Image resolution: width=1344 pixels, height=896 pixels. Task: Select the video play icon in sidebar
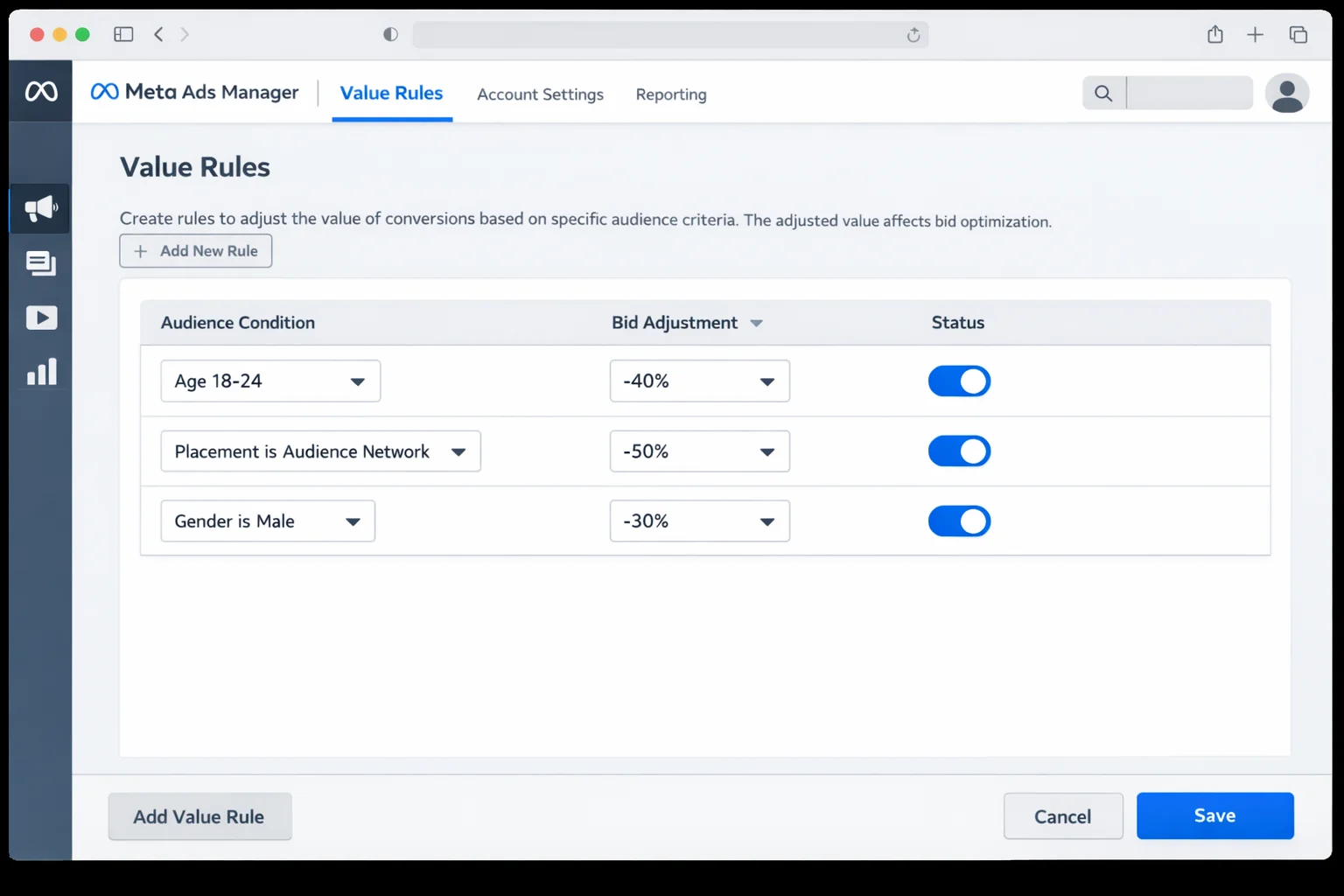click(41, 318)
